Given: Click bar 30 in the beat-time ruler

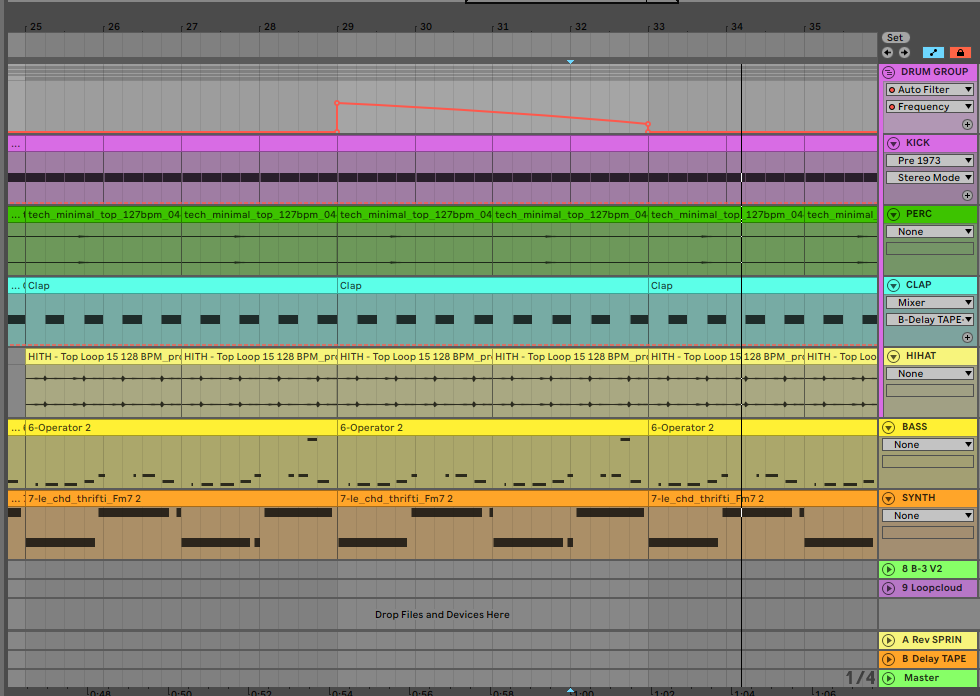Looking at the screenshot, I should [x=426, y=27].
